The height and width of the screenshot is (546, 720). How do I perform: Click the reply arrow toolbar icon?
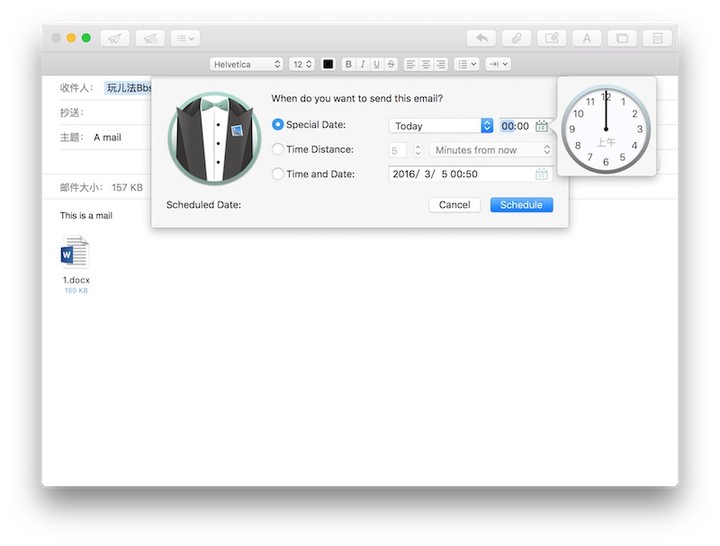(482, 38)
